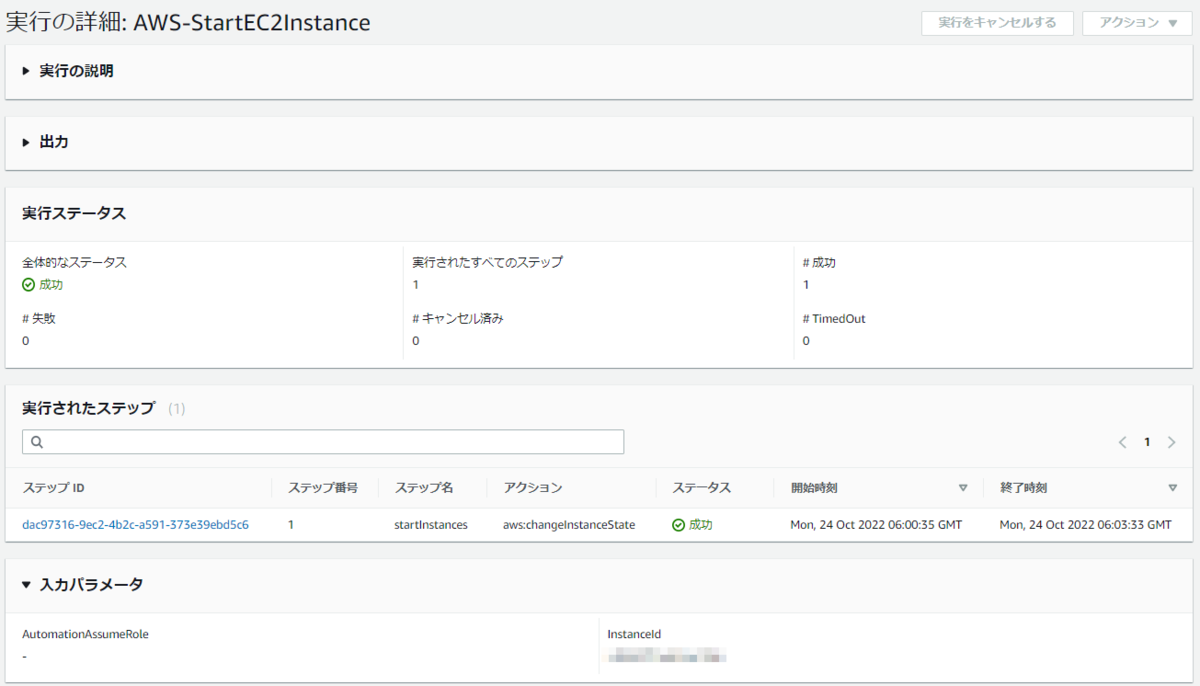Open the アクション dropdown menu
Image resolution: width=1200 pixels, height=686 pixels.
tap(1137, 23)
